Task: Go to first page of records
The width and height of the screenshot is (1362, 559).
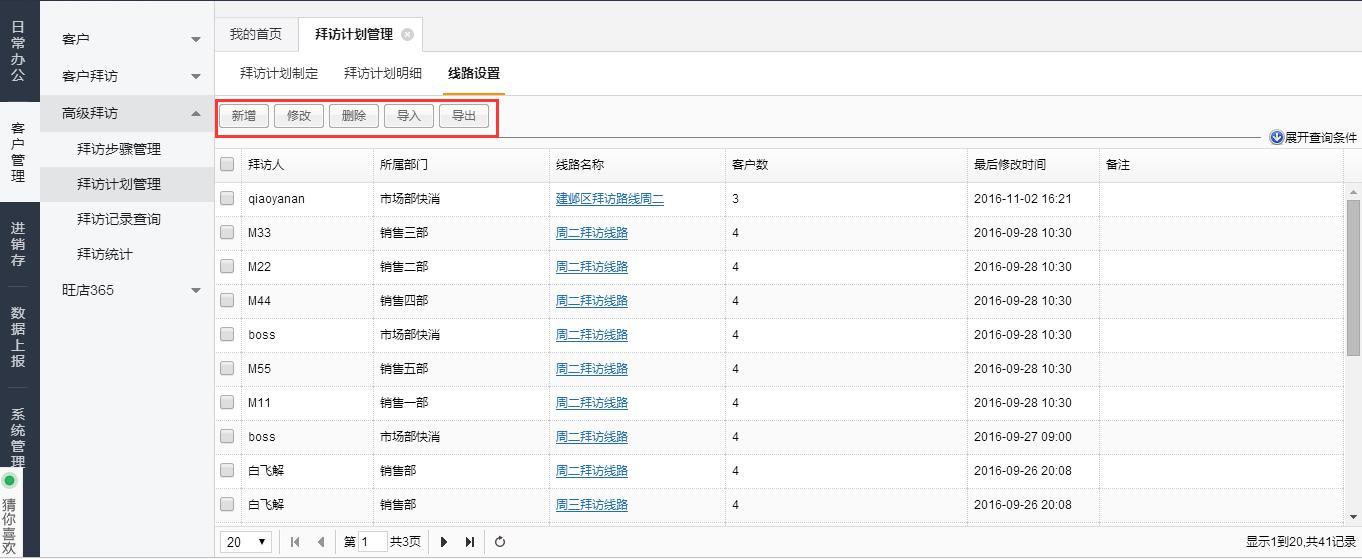Action: tap(295, 542)
